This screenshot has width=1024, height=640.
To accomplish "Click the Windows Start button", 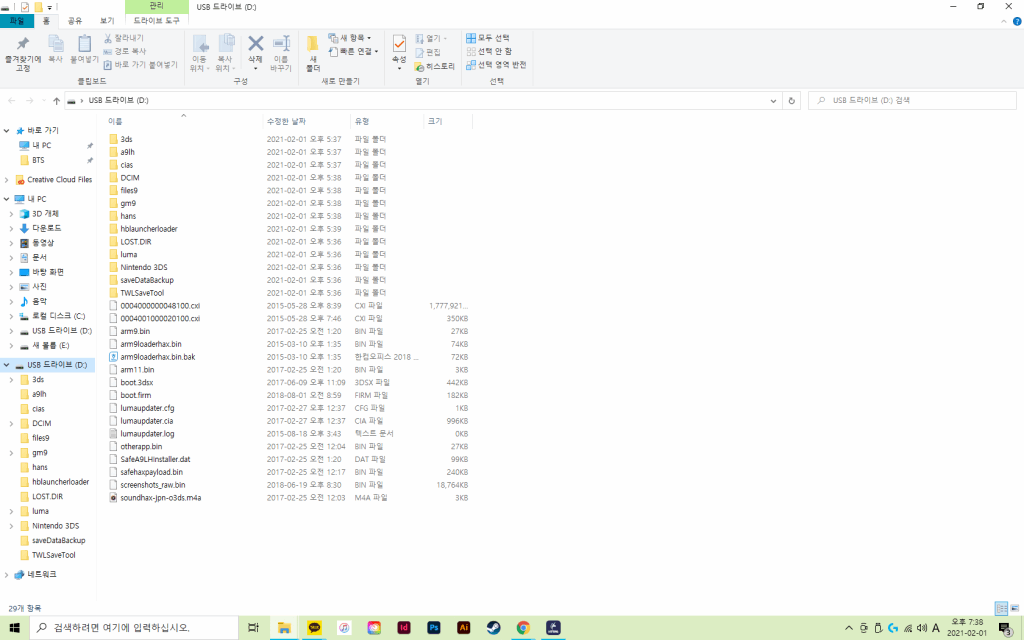I will pyautogui.click(x=14, y=628).
